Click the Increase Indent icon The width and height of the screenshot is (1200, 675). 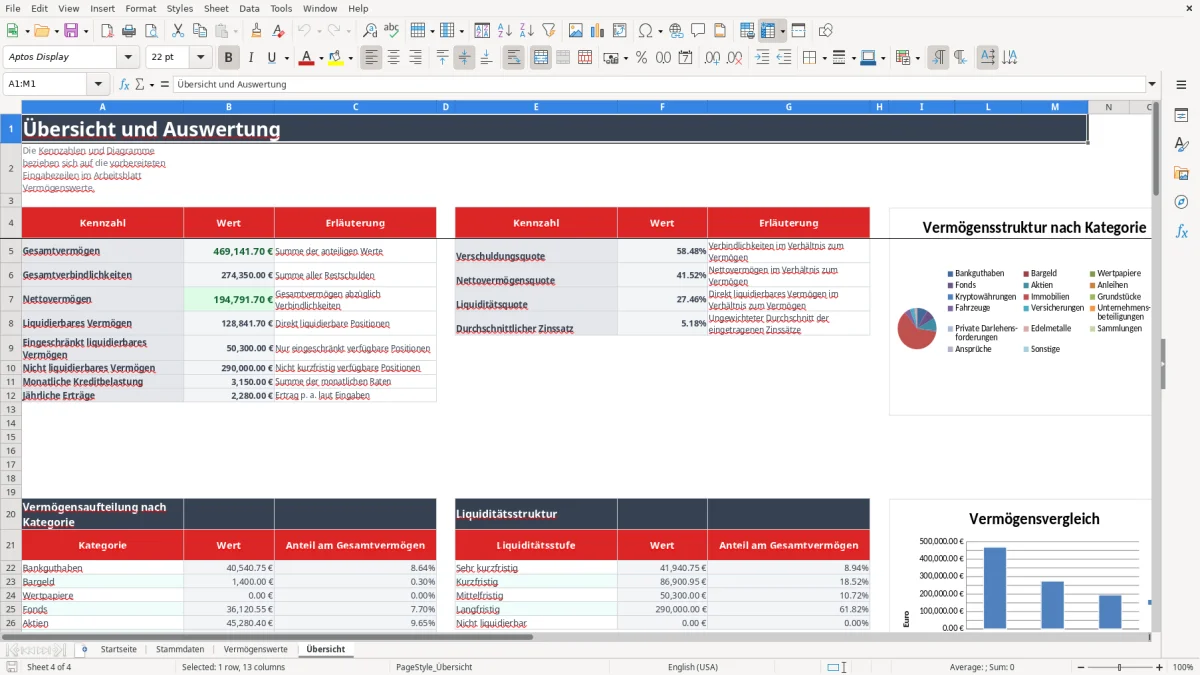pyautogui.click(x=762, y=58)
